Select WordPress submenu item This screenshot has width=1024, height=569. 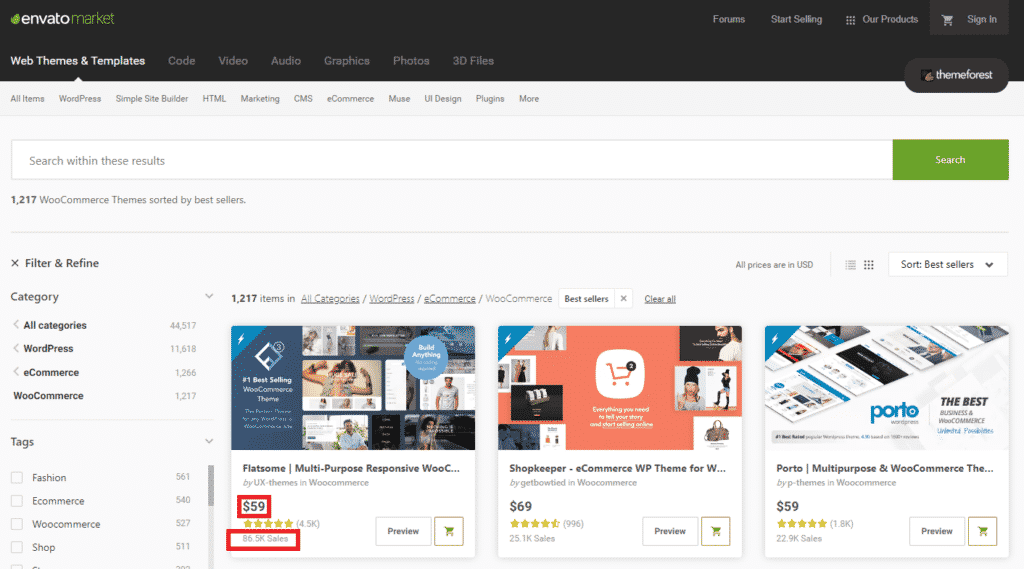tap(80, 99)
